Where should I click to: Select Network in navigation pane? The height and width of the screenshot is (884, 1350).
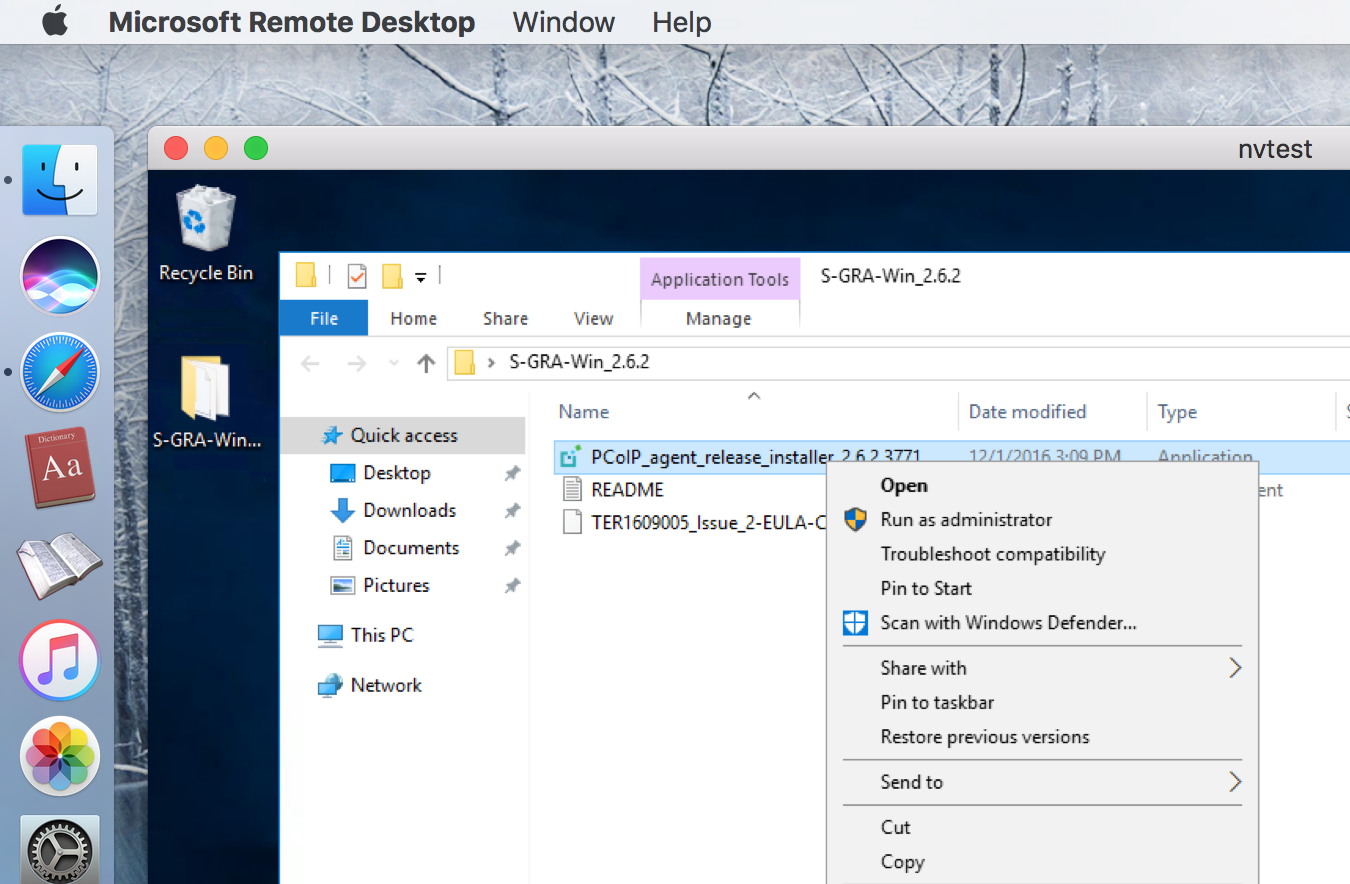coord(385,685)
